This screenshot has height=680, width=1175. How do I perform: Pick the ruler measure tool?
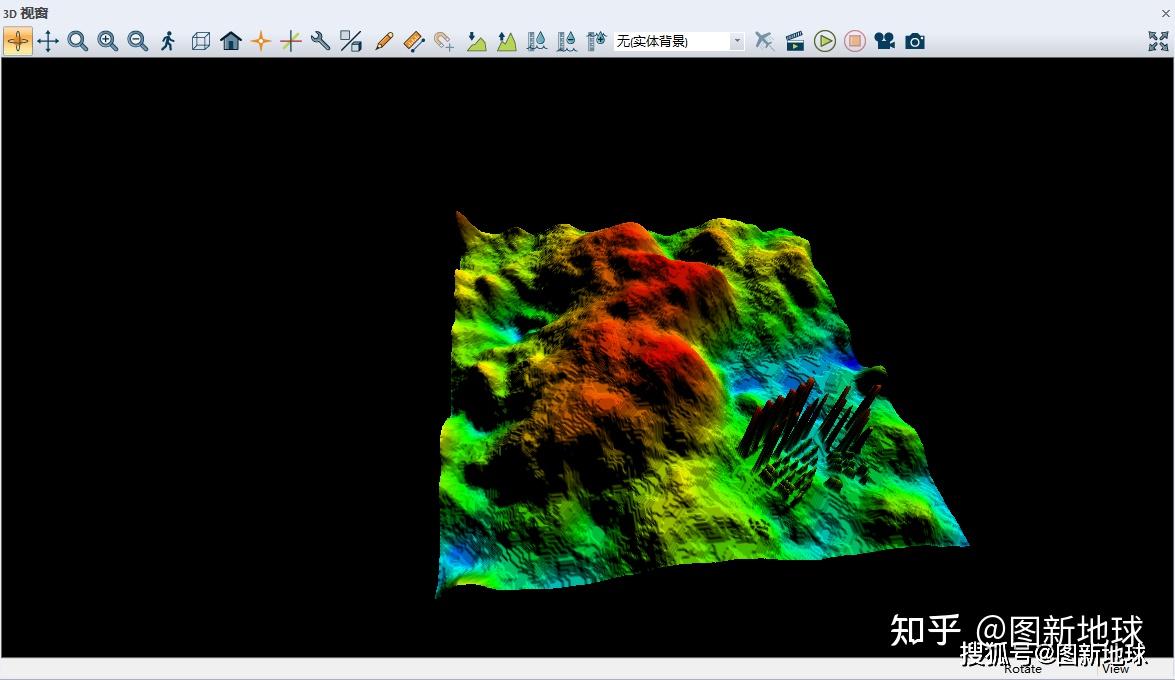[414, 41]
